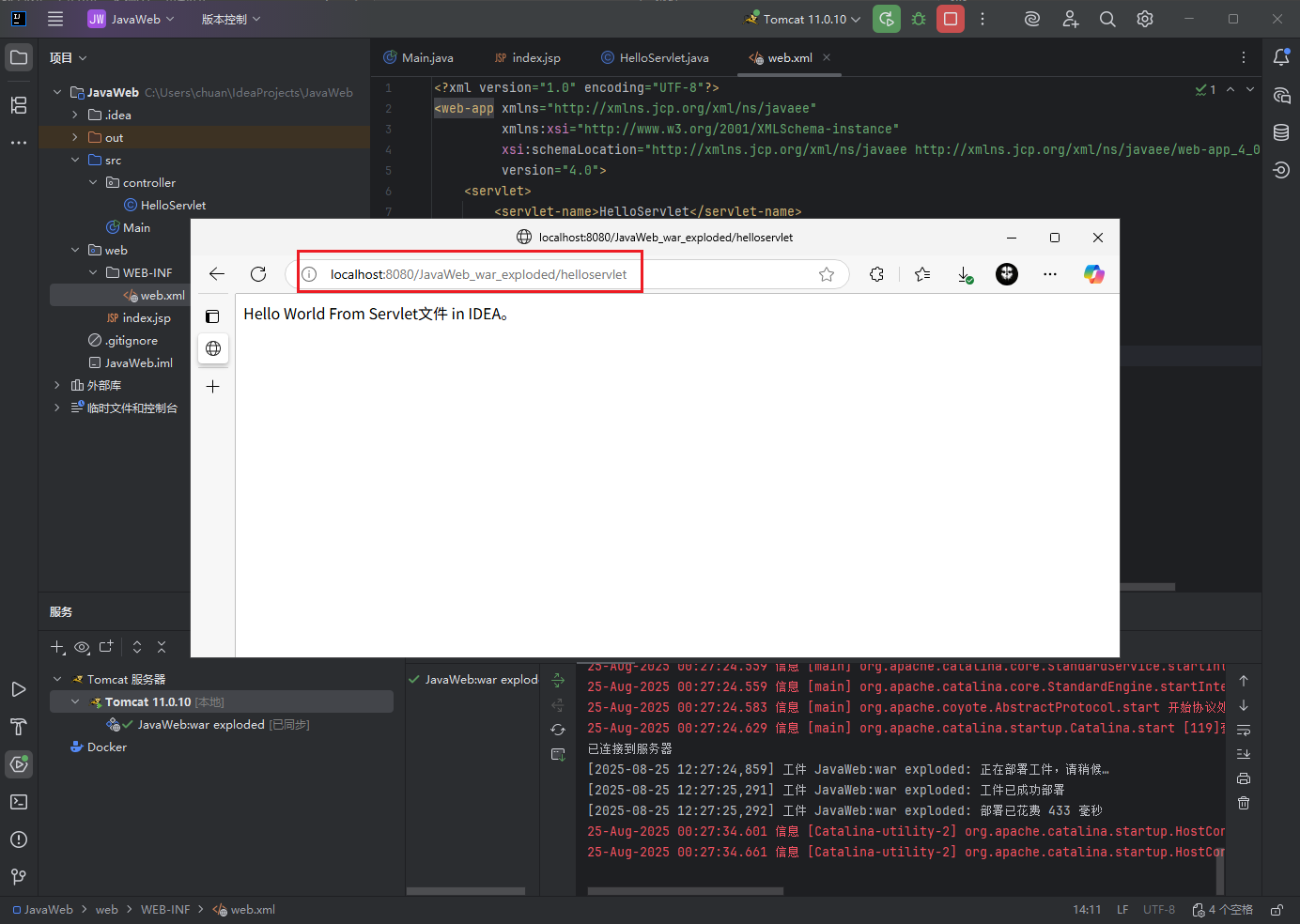Close the web.xml editor tab
This screenshot has height=924, width=1300.
[827, 57]
